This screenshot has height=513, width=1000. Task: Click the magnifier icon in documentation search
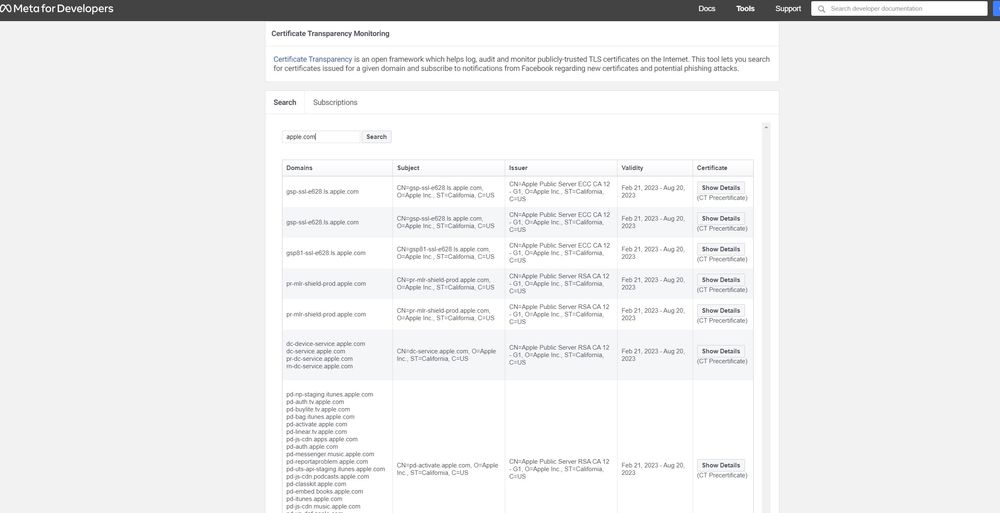pos(822,9)
